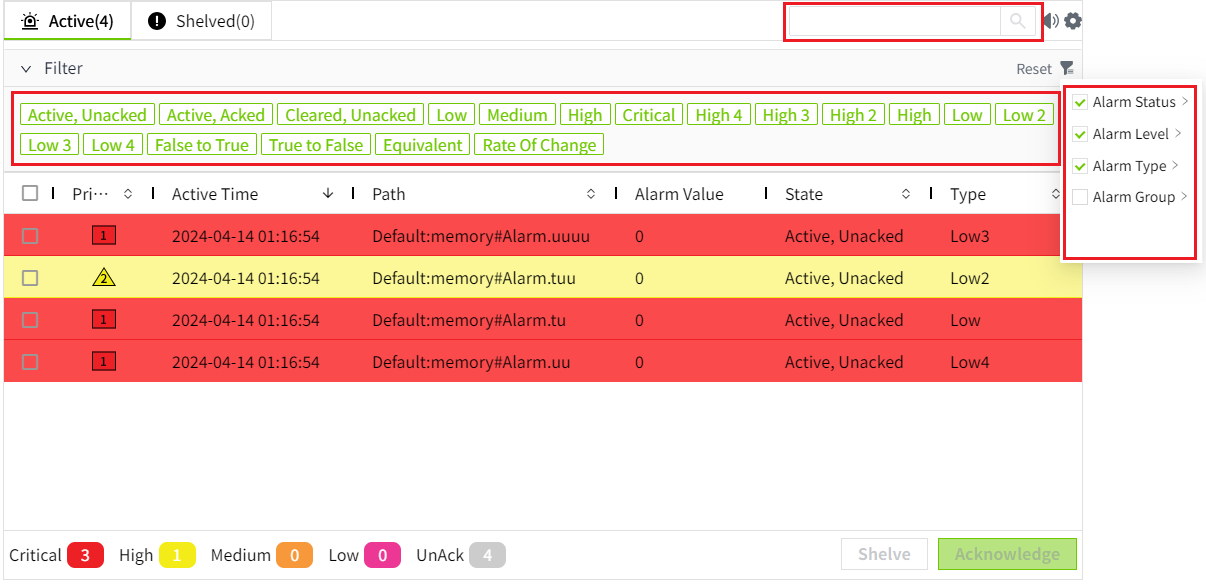The height and width of the screenshot is (584, 1206).
Task: Enable the Alarm Group checkbox
Action: pos(1080,197)
